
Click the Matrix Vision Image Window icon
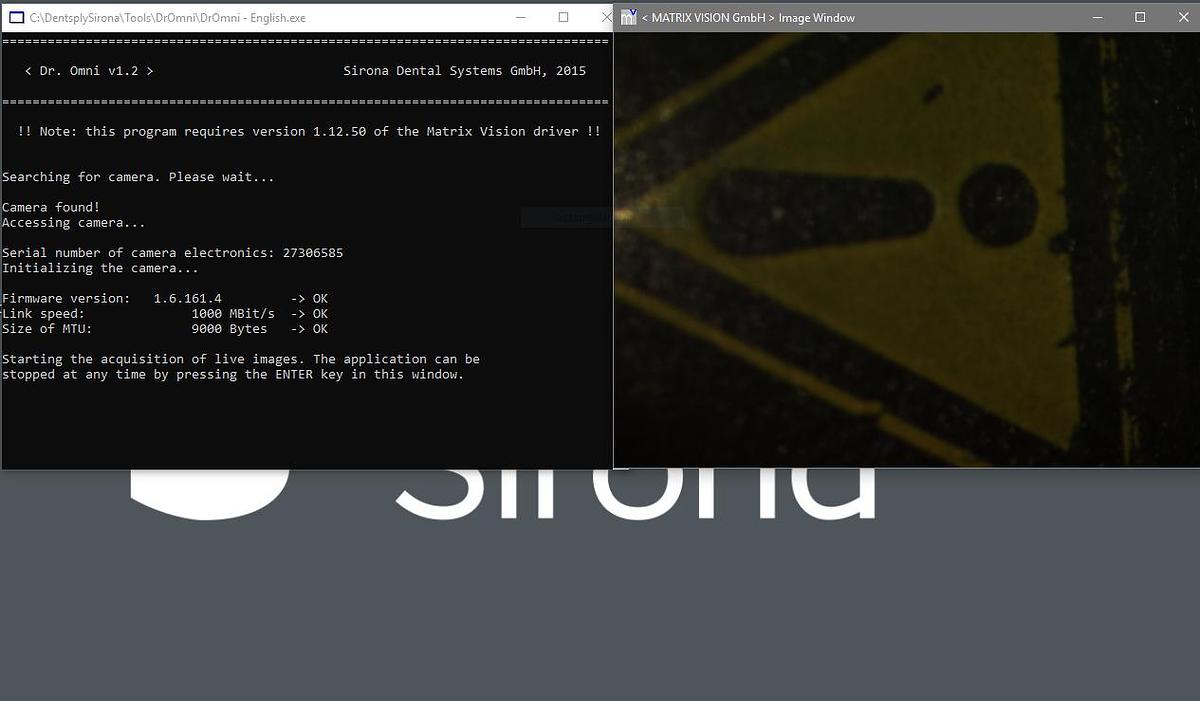tap(628, 17)
